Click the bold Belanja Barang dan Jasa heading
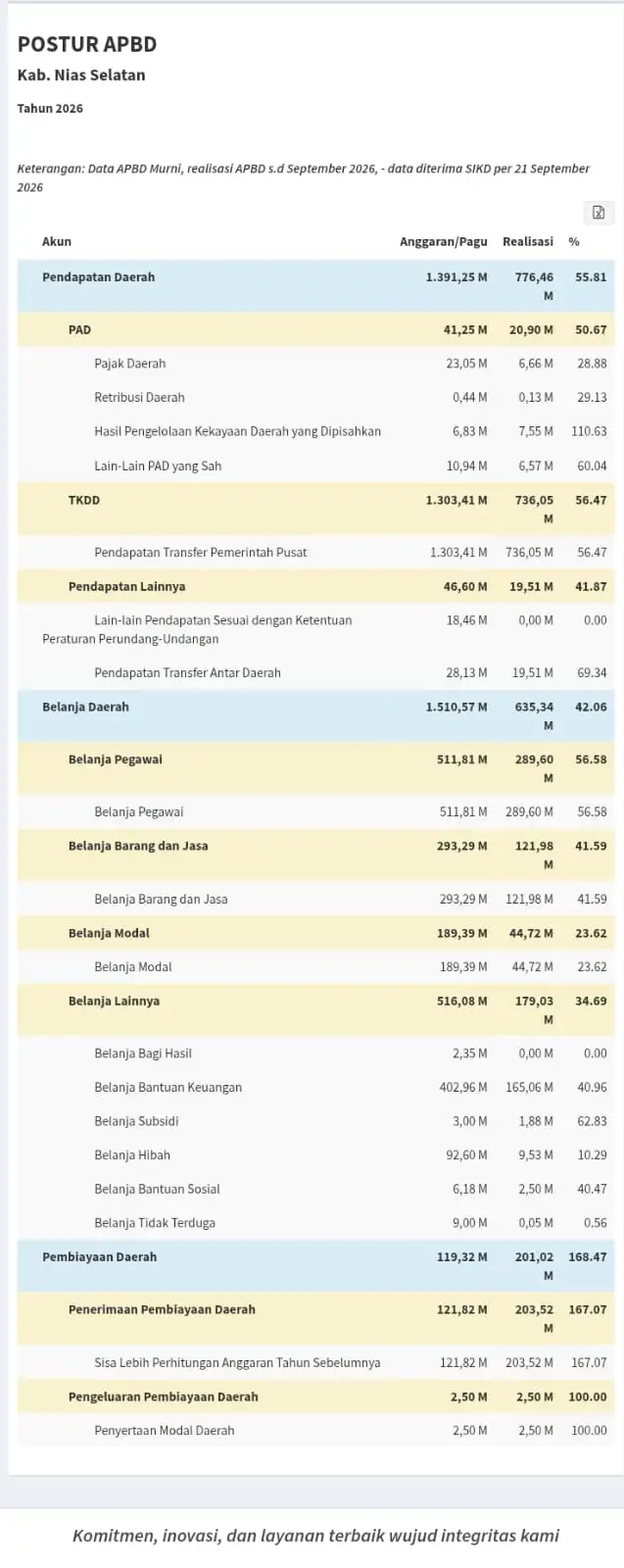The width and height of the screenshot is (624, 1568). pyautogui.click(x=138, y=846)
